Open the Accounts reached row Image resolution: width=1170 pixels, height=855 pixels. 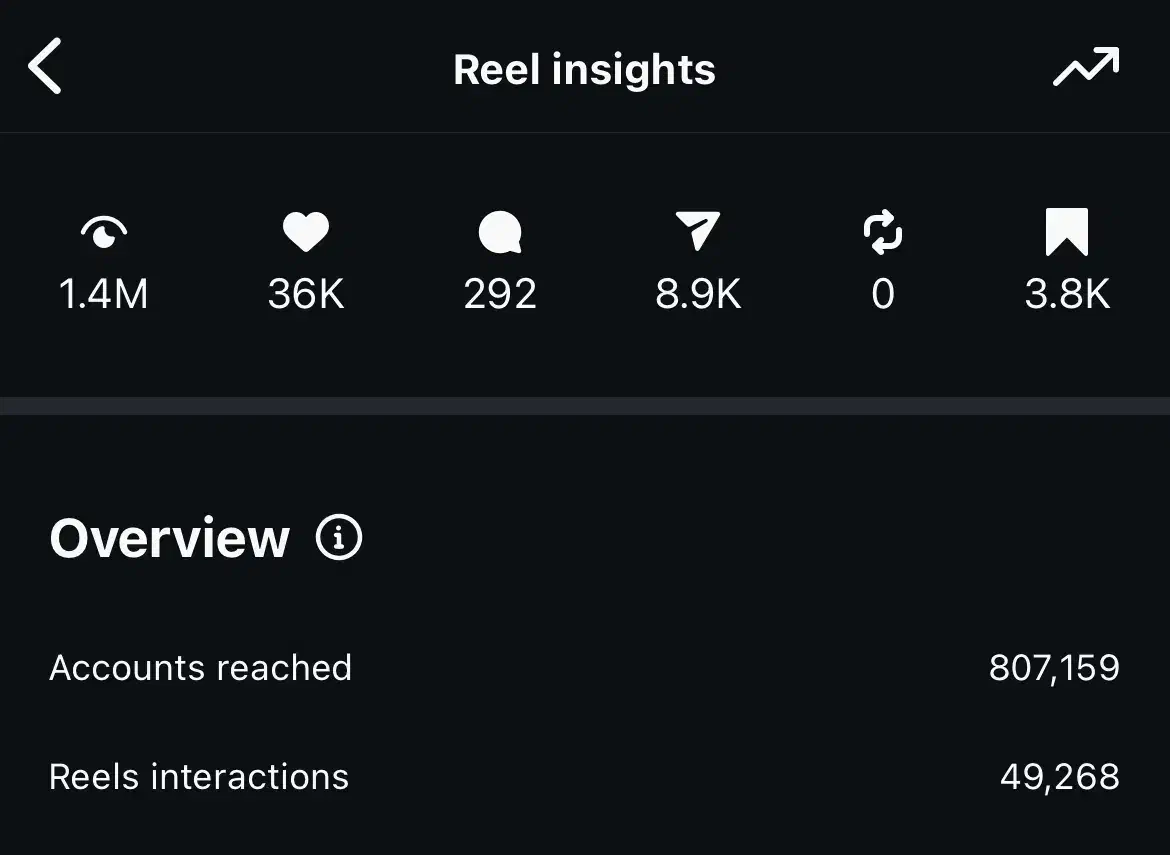tap(200, 668)
